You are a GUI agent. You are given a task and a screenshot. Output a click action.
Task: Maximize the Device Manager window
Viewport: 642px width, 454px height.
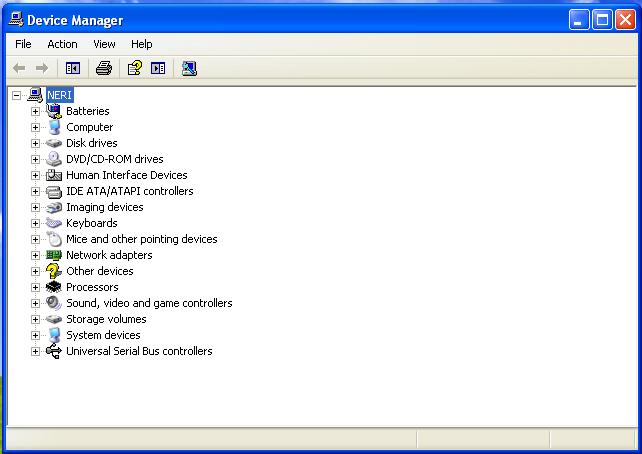[x=602, y=19]
